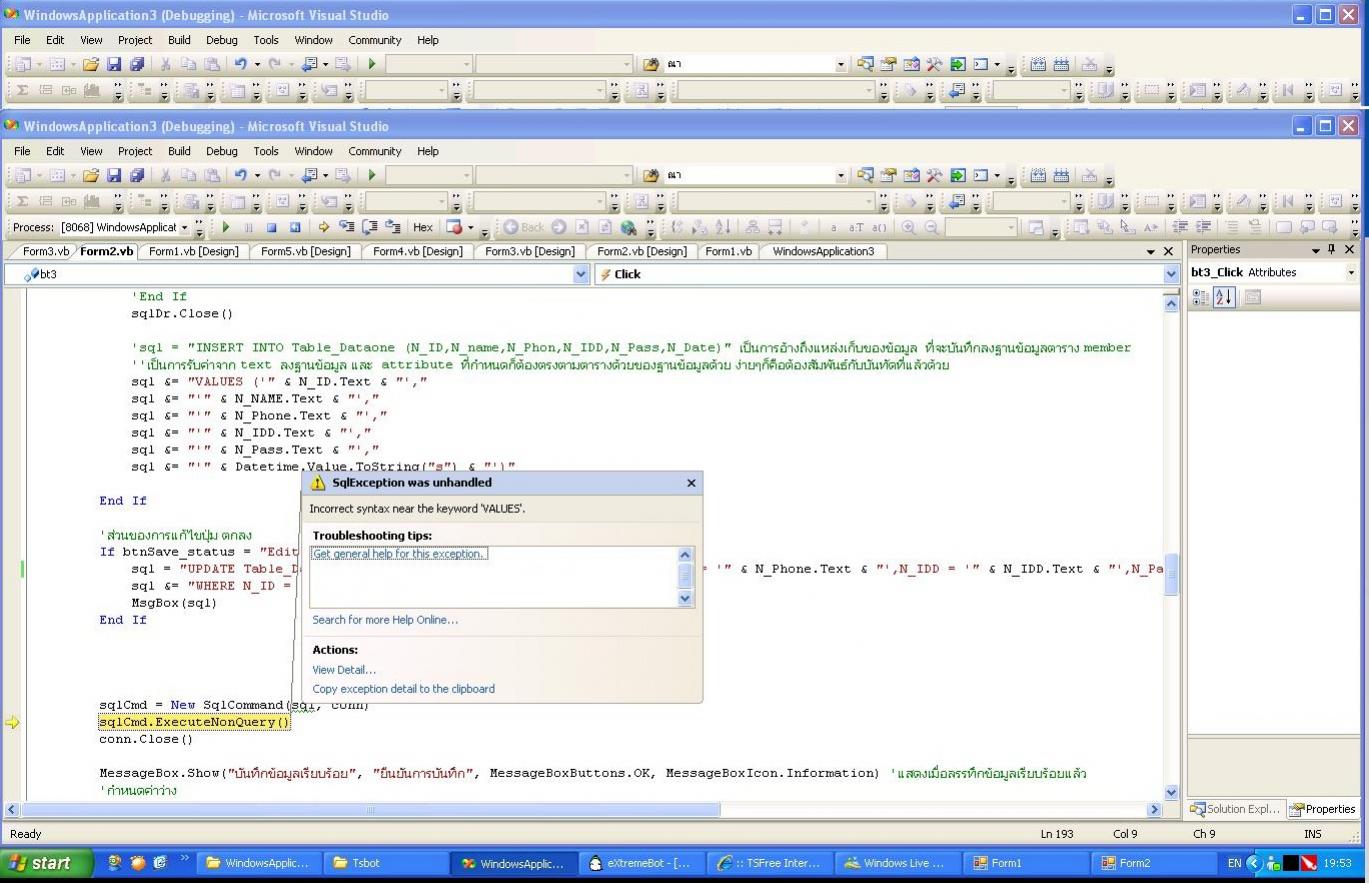Click Open File icon in back Visual Studio window
Screen dimensions: 1369x883
[91, 64]
